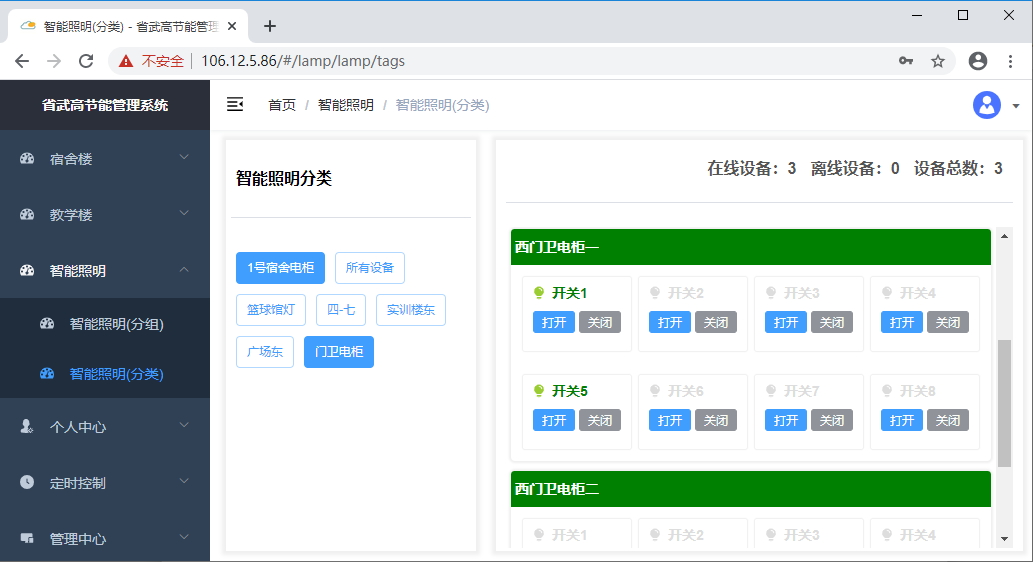Focus the address bar URL
Viewport: 1033px width, 562px height.
[x=303, y=61]
